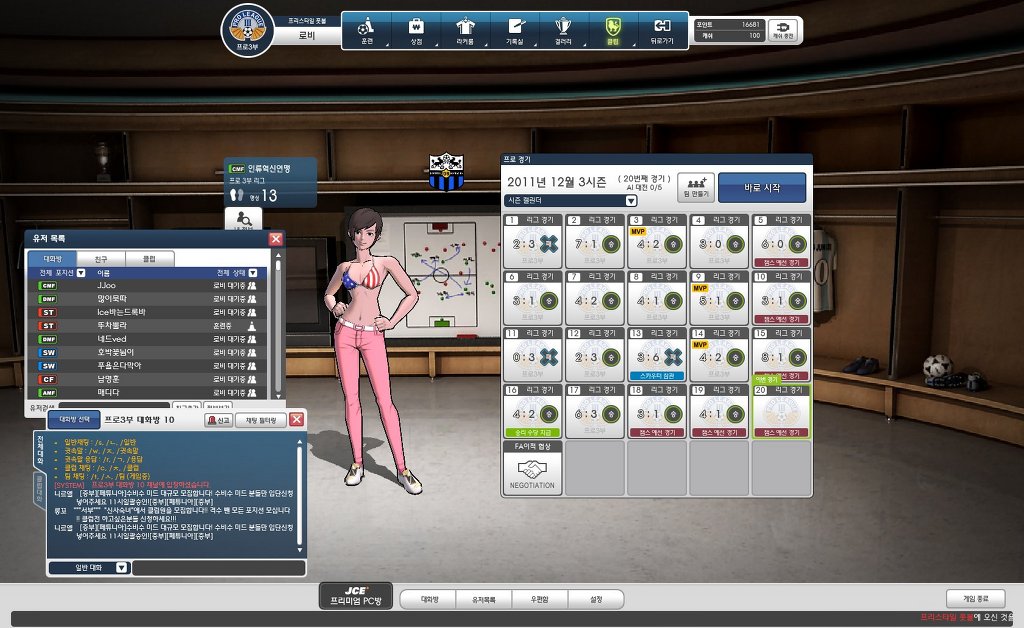1024x628 pixels.
Task: Open the 전체 상태 status filter dropdown
Action: tap(253, 272)
